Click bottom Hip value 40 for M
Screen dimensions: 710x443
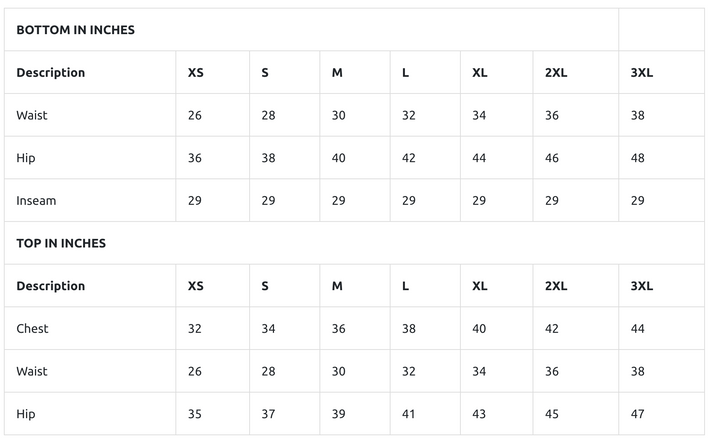tap(339, 158)
